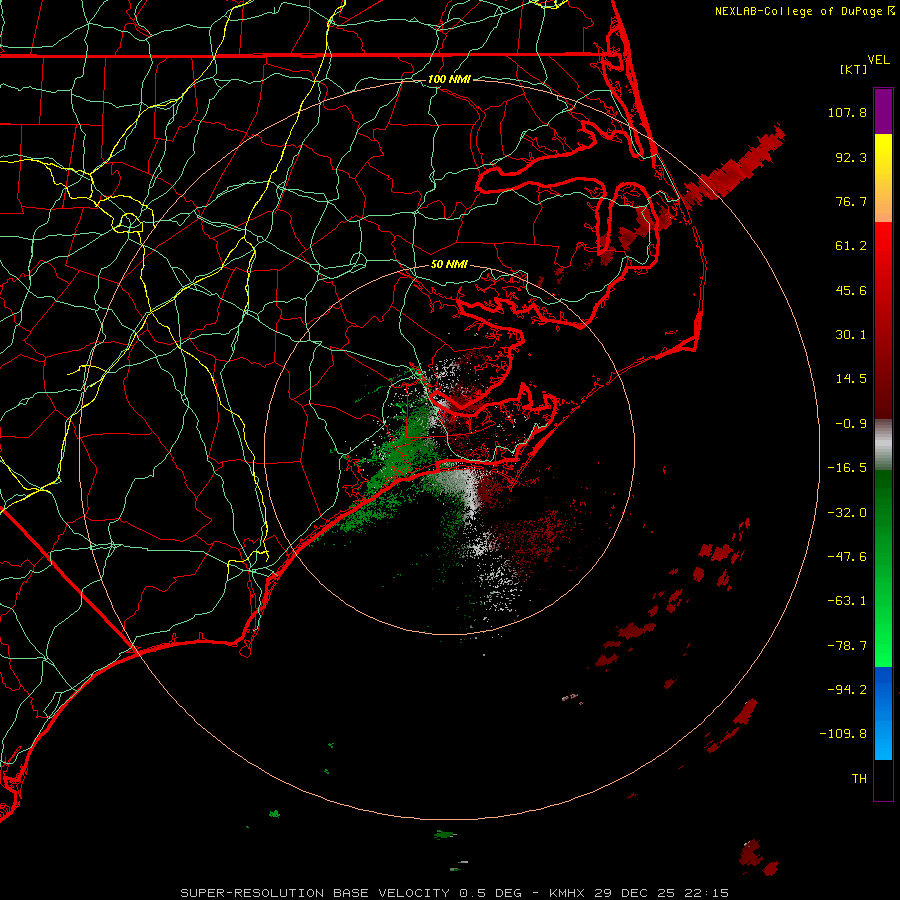Image resolution: width=900 pixels, height=900 pixels.
Task: Click the 14.5 velocity scale value
Action: pos(851,379)
